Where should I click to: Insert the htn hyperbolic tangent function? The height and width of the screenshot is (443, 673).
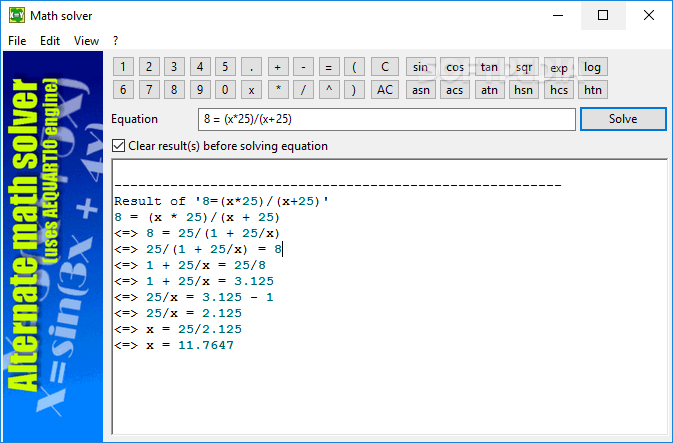[x=593, y=90]
